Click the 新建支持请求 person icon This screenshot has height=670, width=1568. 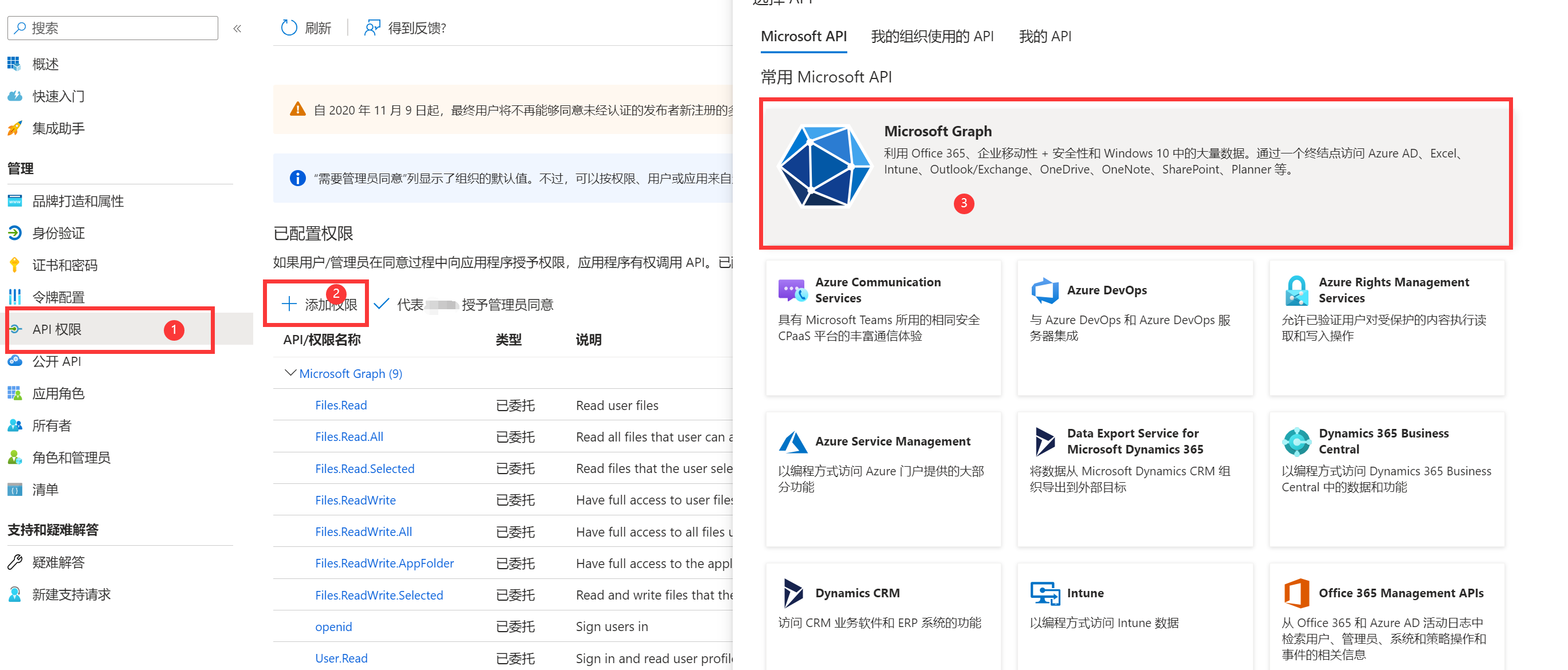[15, 594]
